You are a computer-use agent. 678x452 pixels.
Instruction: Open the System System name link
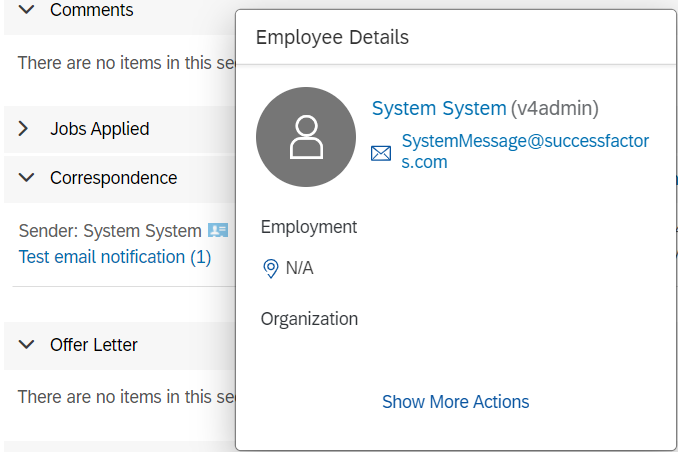point(439,108)
